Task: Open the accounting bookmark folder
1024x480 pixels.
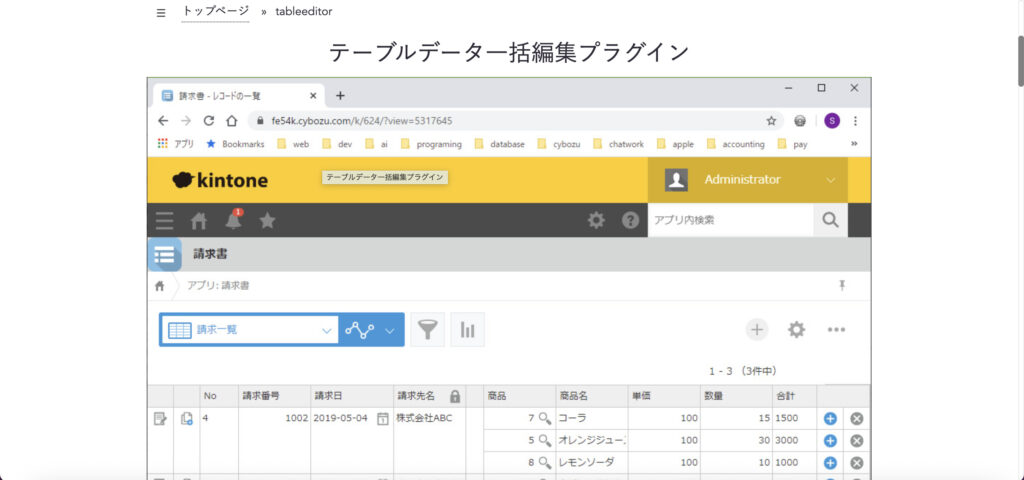Action: click(735, 144)
